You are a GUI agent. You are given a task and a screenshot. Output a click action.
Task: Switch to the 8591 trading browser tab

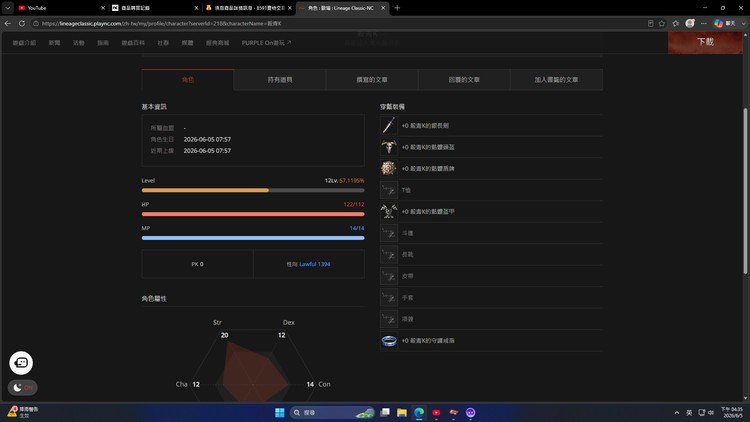[x=248, y=8]
